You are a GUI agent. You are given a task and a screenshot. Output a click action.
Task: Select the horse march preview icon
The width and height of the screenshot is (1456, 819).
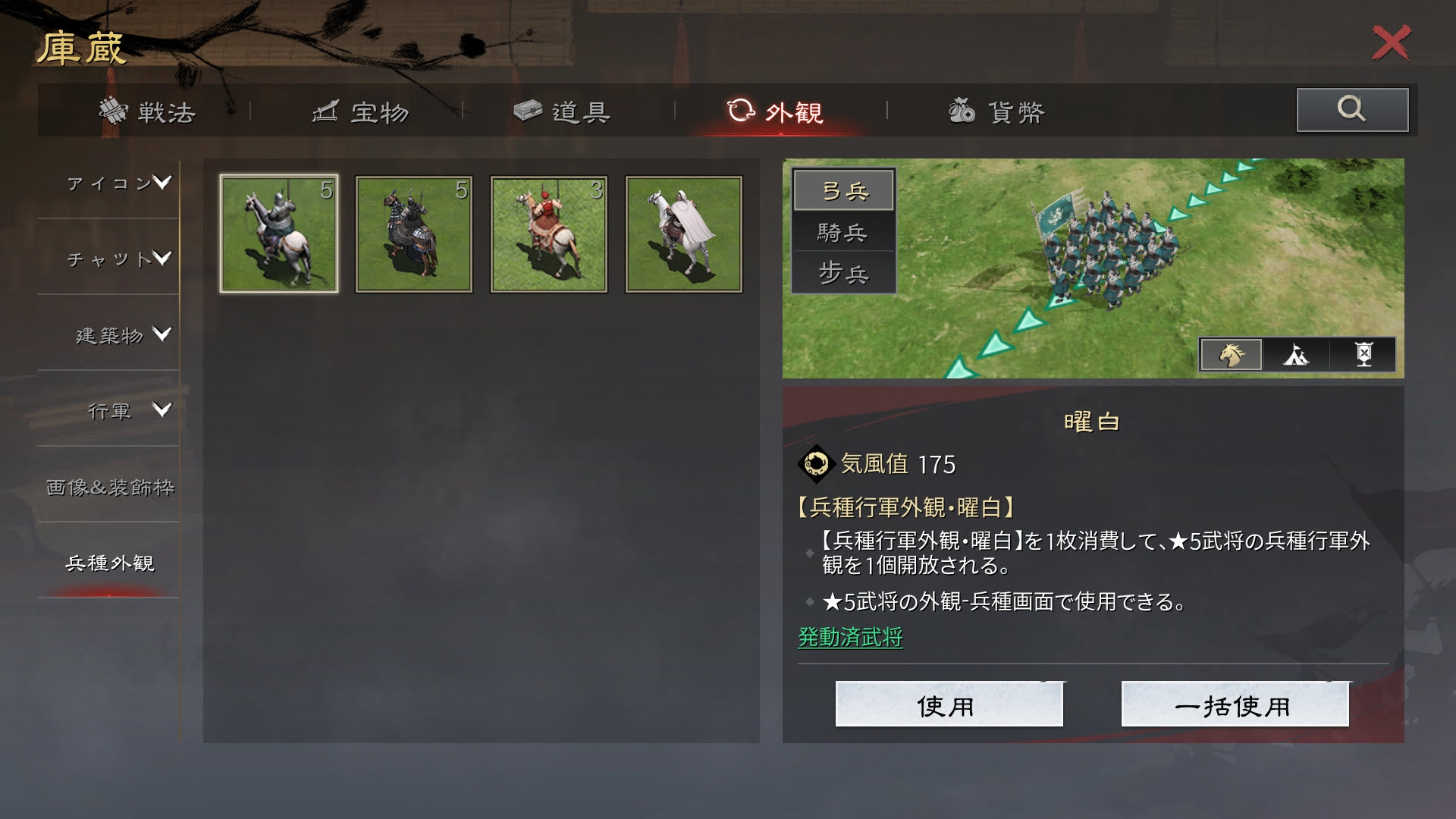pyautogui.click(x=1231, y=354)
